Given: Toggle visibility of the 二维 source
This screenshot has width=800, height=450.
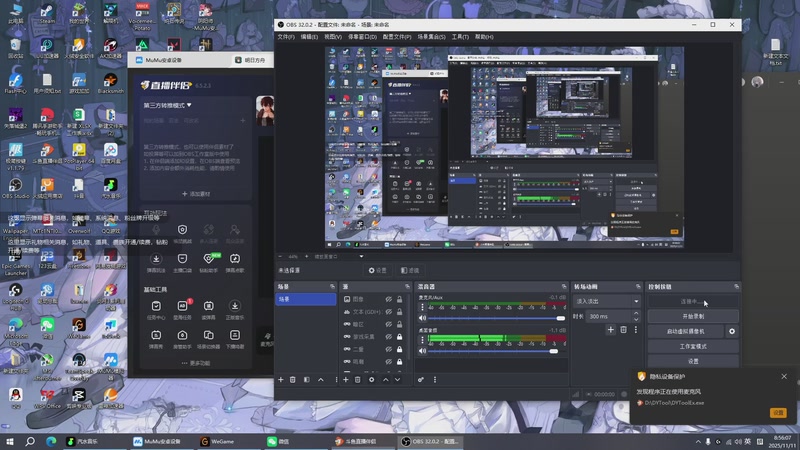Looking at the screenshot, I should [389, 349].
